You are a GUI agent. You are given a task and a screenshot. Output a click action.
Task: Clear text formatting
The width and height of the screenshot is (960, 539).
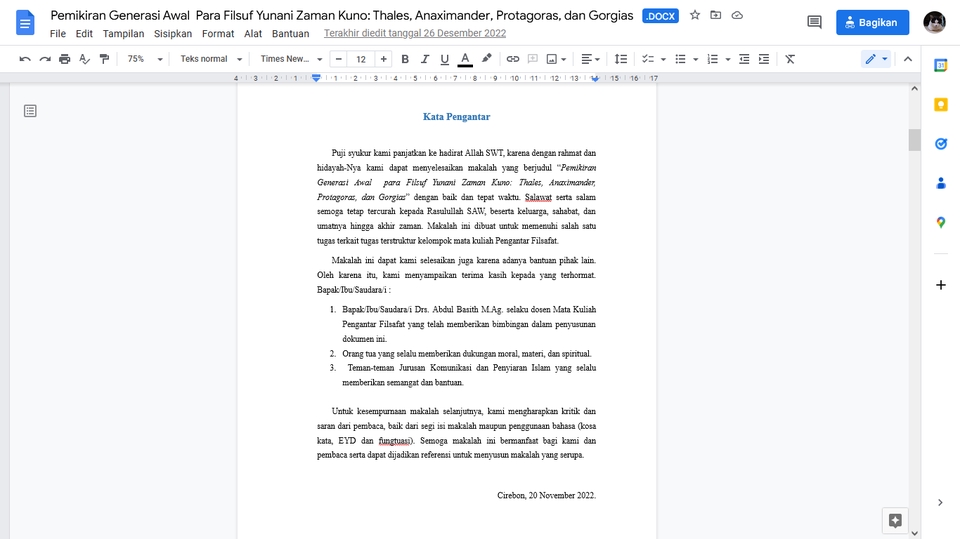tap(790, 59)
